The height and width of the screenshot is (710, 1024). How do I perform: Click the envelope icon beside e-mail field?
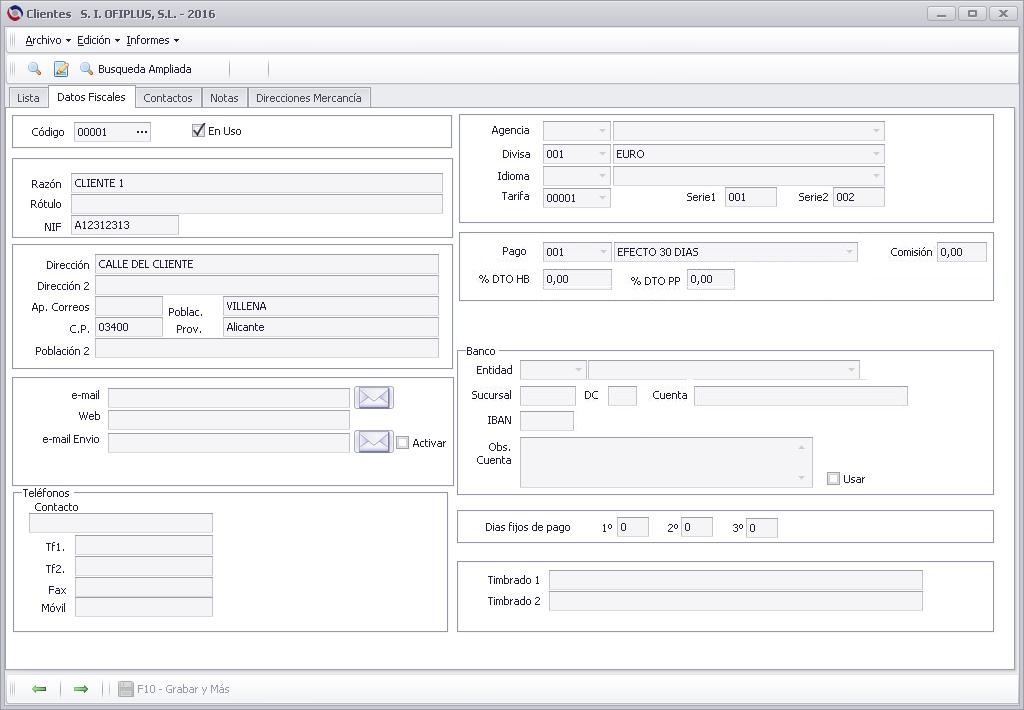(x=374, y=397)
